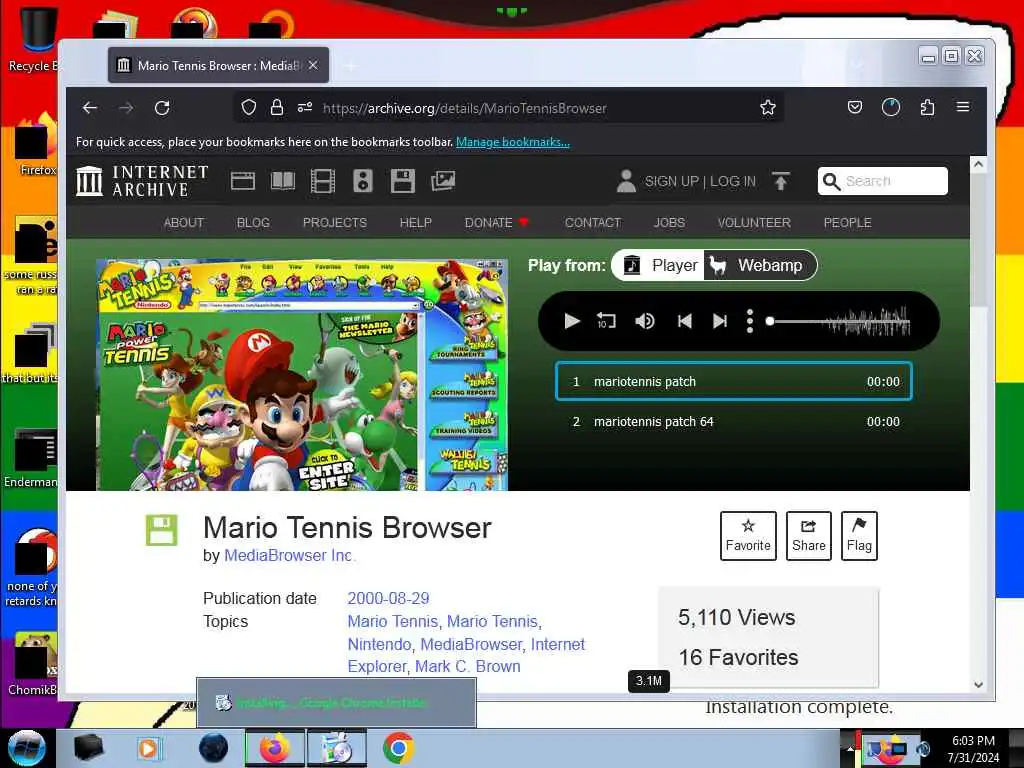Open the JOBS menu item

click(x=669, y=223)
